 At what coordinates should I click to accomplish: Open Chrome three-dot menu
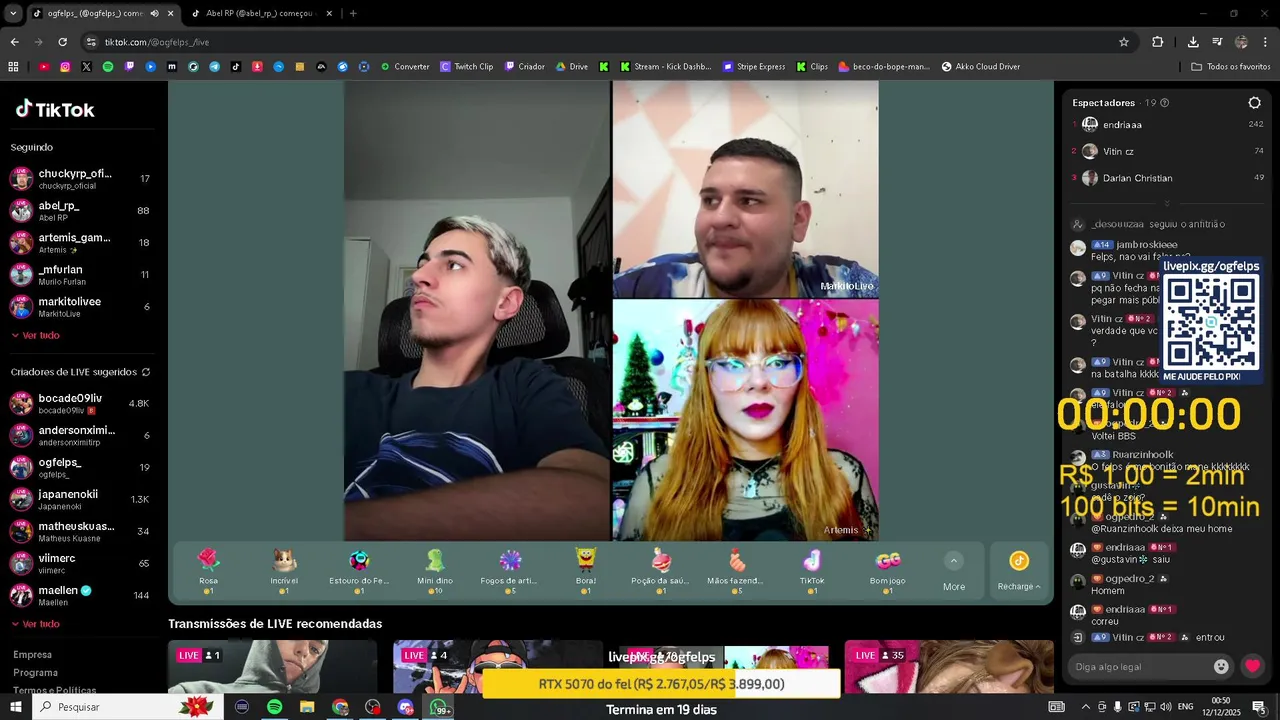pos(1264,42)
